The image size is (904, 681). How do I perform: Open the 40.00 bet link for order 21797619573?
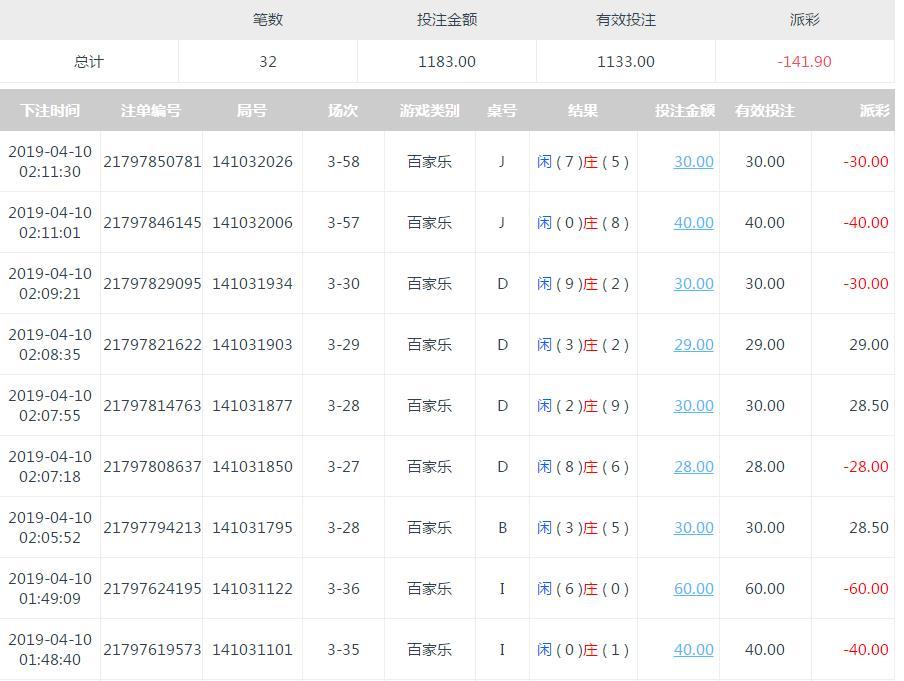tap(694, 650)
